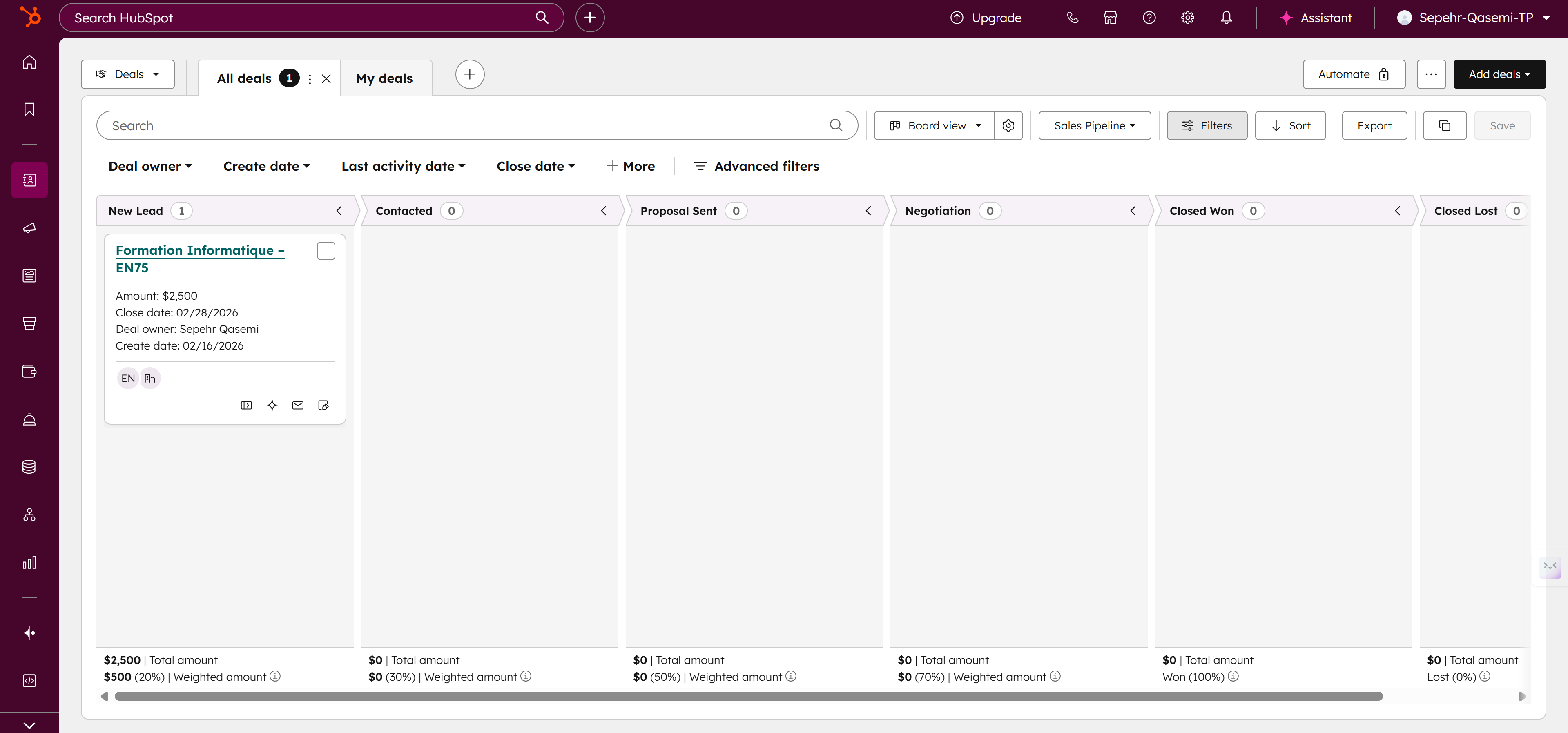Open the Add deals dropdown
Screen dimensions: 1568x733
pyautogui.click(x=1499, y=74)
